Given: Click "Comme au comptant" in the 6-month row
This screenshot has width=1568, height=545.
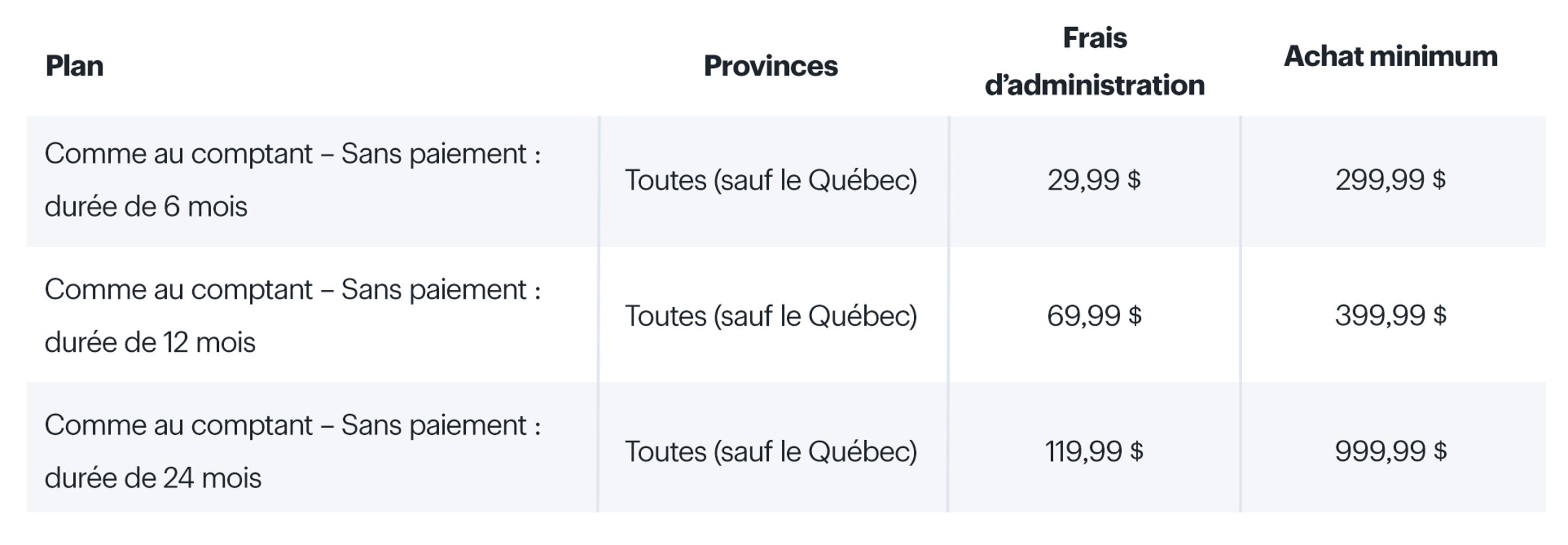Looking at the screenshot, I should coord(178,154).
